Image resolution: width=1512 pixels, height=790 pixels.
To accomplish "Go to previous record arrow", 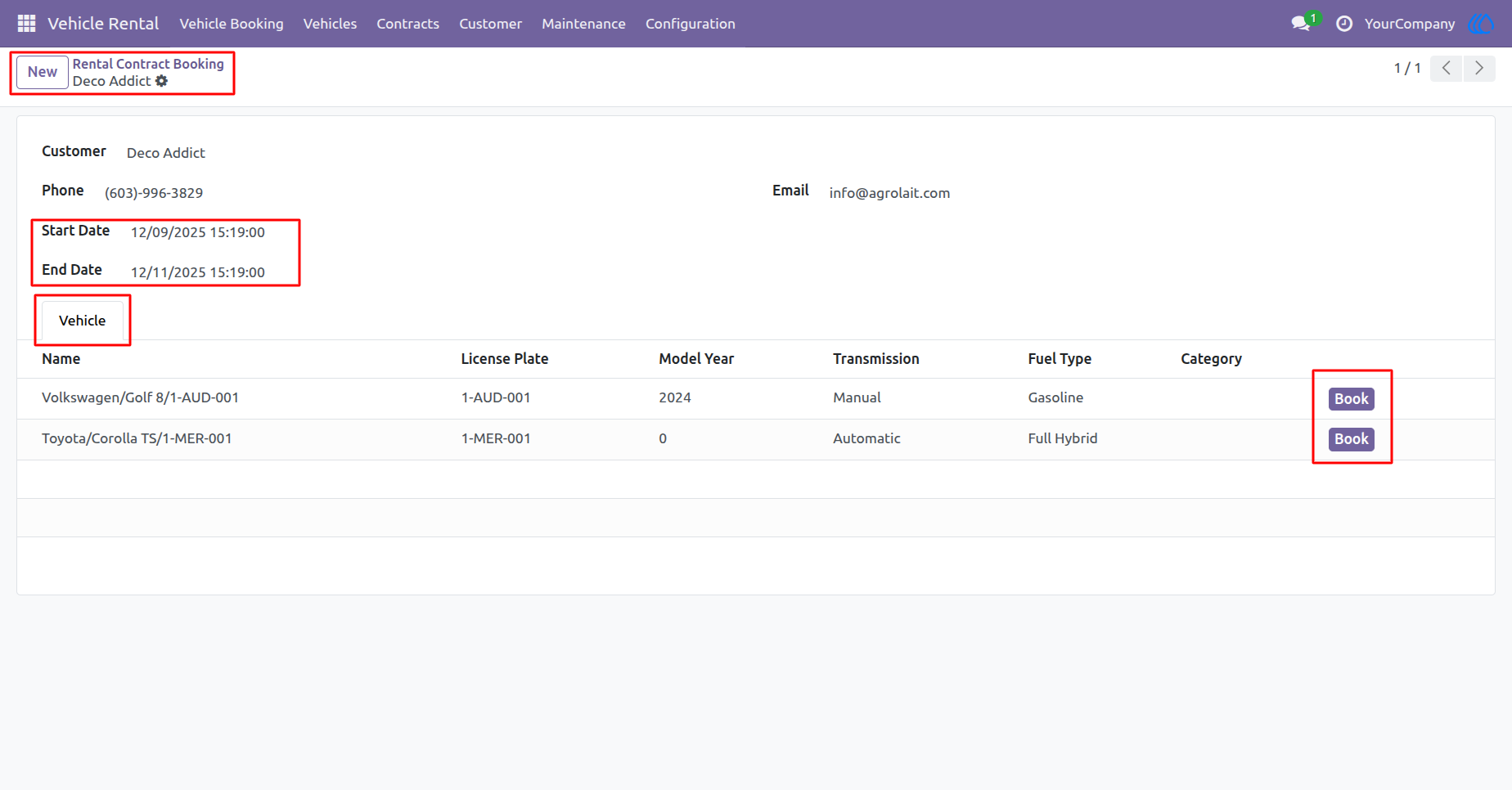I will 1447,68.
